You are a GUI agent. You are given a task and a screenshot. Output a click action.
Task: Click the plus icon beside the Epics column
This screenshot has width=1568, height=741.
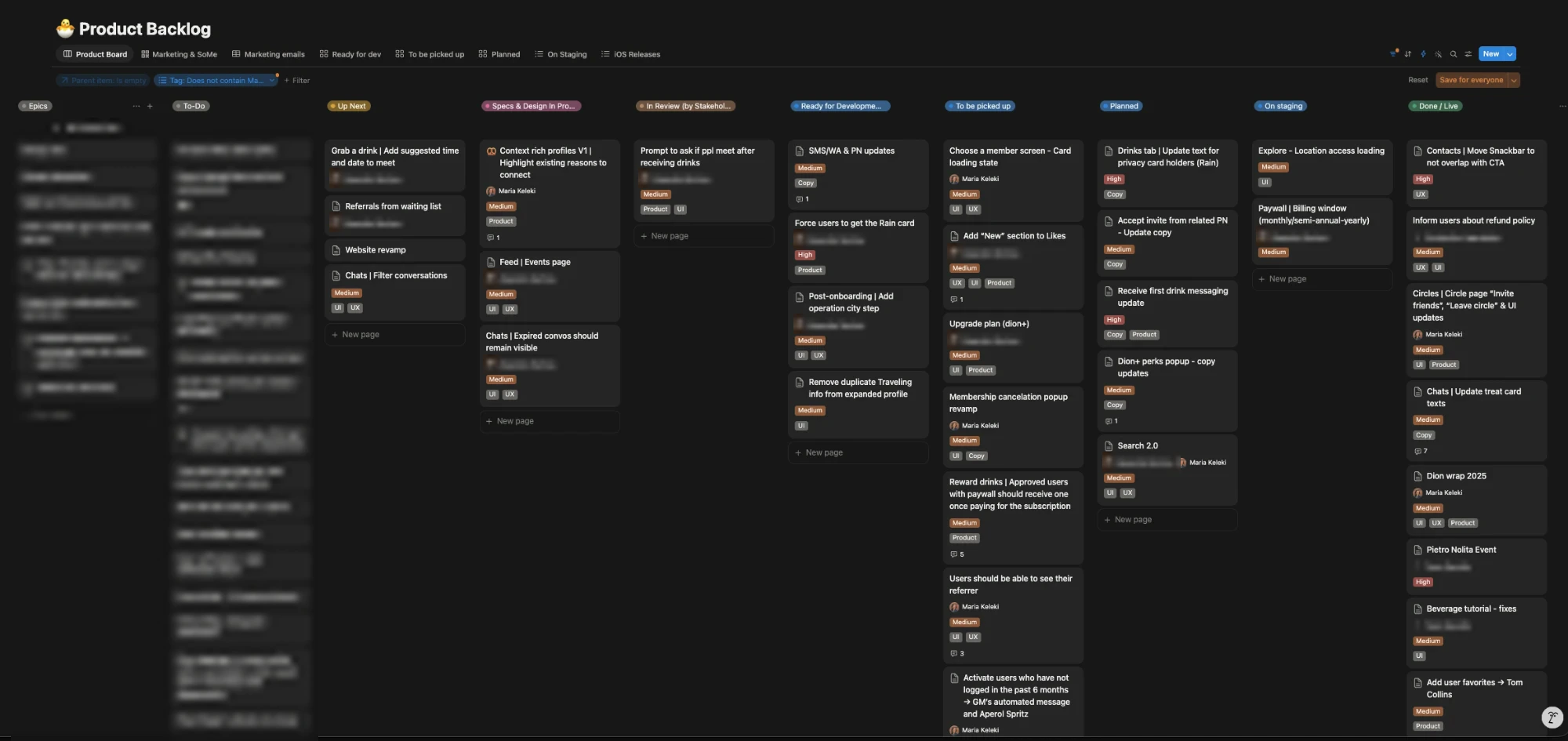coord(150,106)
